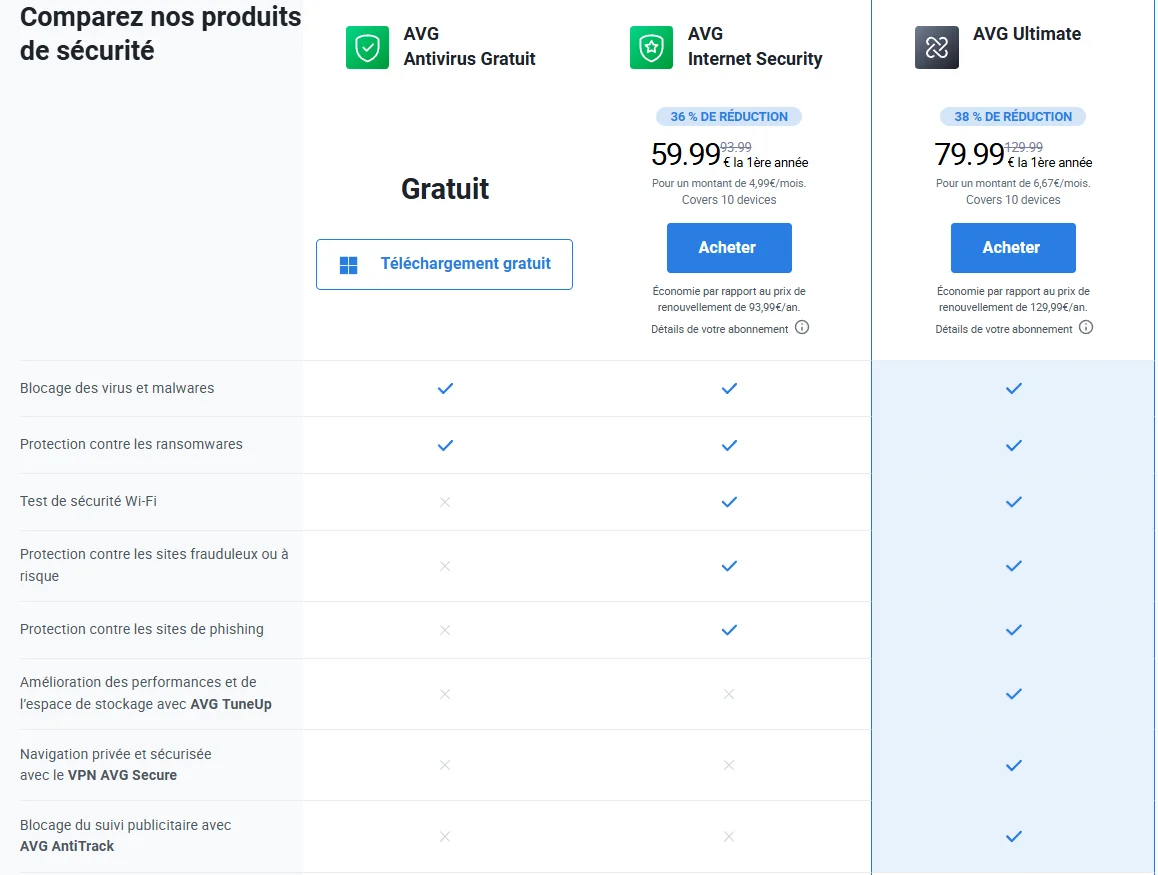The image size is (1158, 875).
Task: Click the AVG Ultimate product title
Action: tap(1027, 34)
